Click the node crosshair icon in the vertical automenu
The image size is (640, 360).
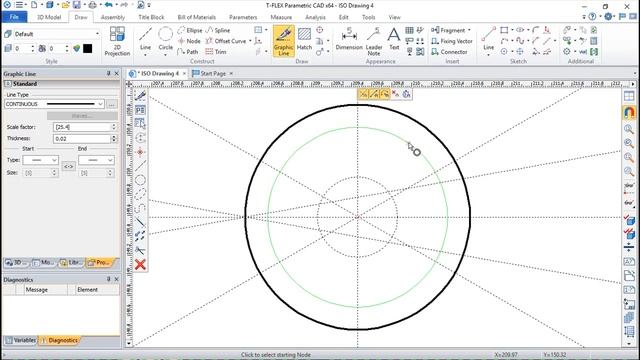tap(140, 152)
